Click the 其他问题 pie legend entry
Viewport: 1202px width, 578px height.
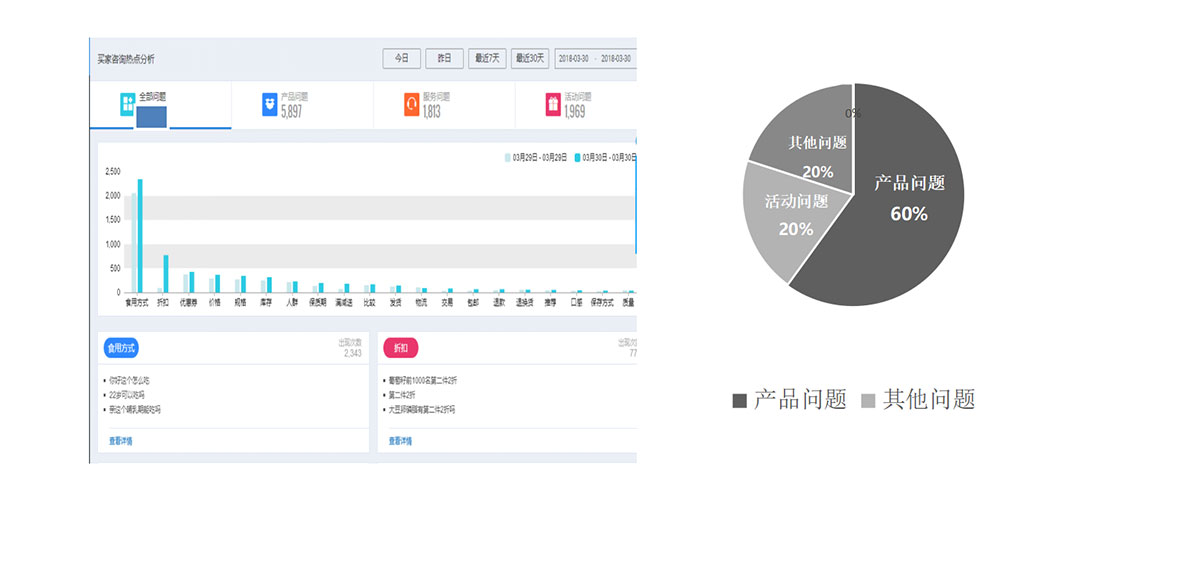click(x=918, y=400)
